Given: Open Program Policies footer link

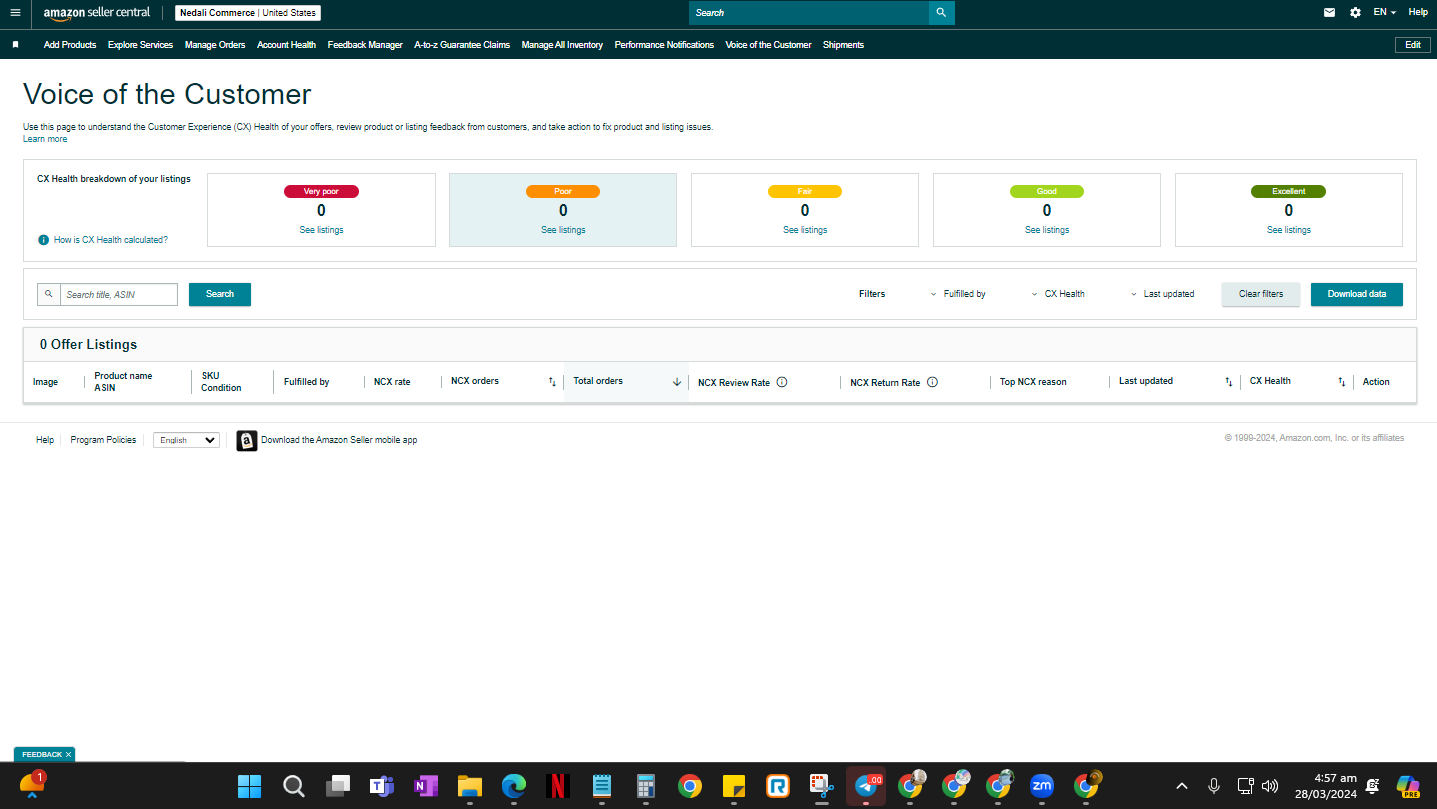Looking at the screenshot, I should click(x=103, y=440).
